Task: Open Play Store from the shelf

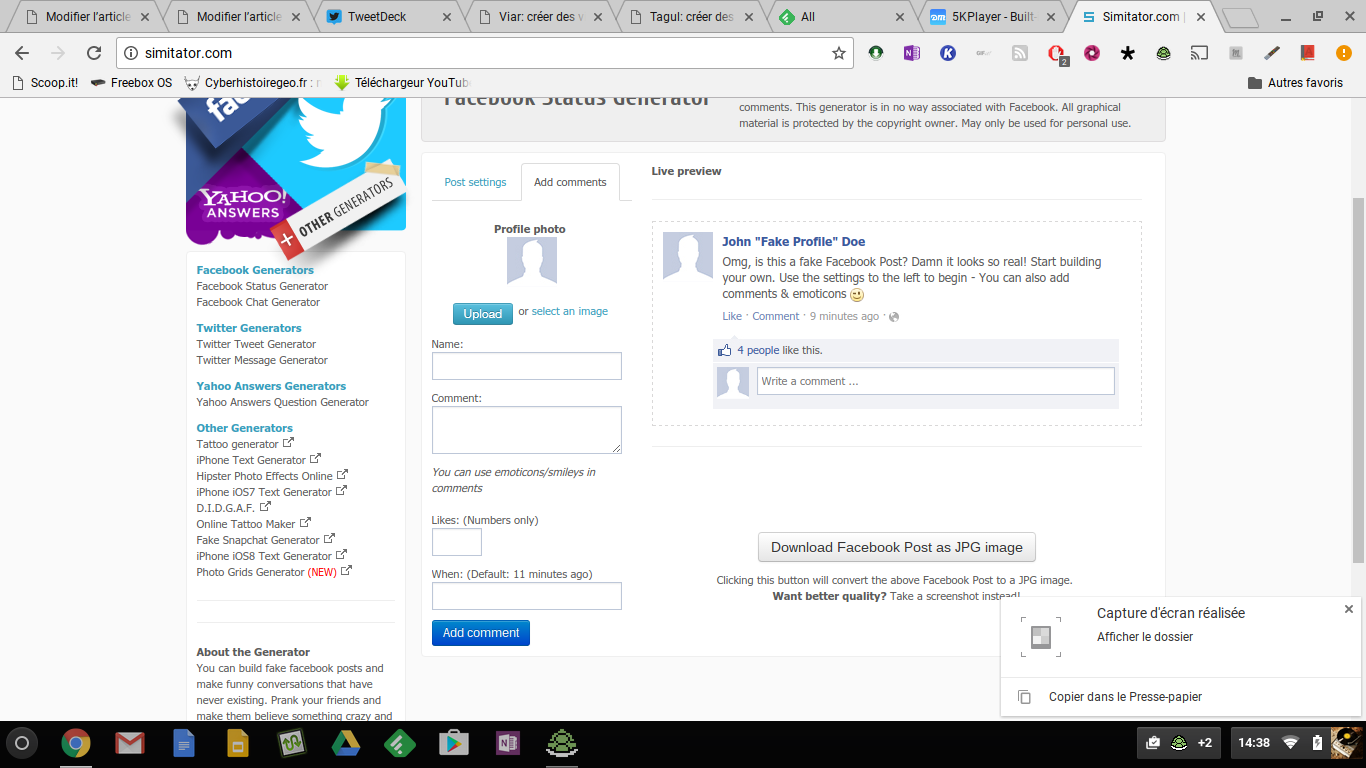Action: (453, 743)
